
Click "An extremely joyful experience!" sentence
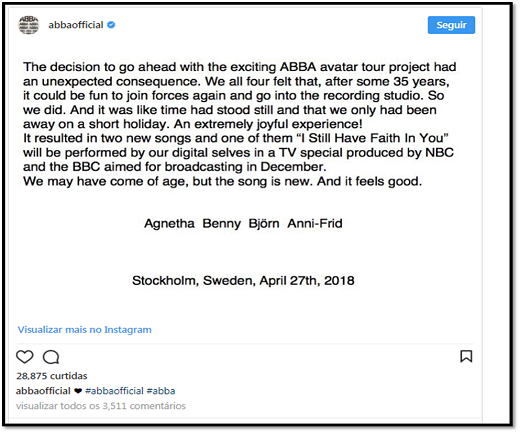tap(268, 124)
